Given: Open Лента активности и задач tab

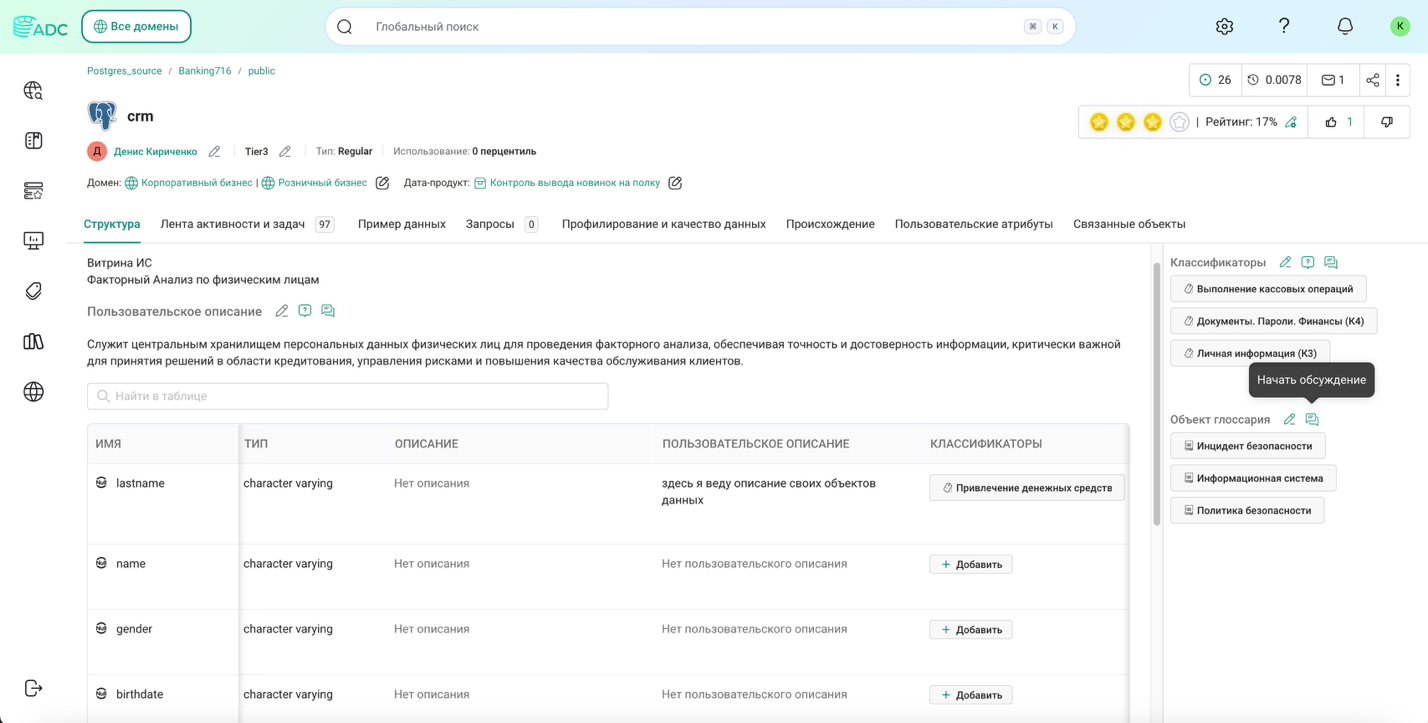Looking at the screenshot, I should (x=247, y=224).
